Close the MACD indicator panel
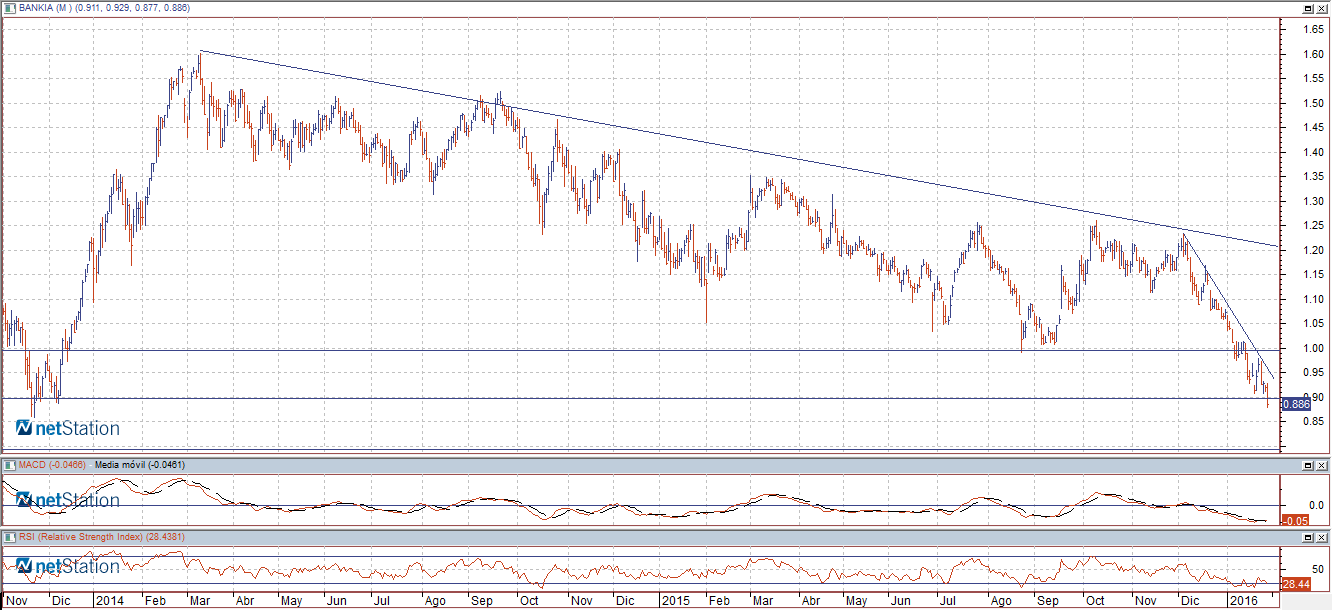Viewport: 1332px width, 610px height. pyautogui.click(x=1322, y=466)
